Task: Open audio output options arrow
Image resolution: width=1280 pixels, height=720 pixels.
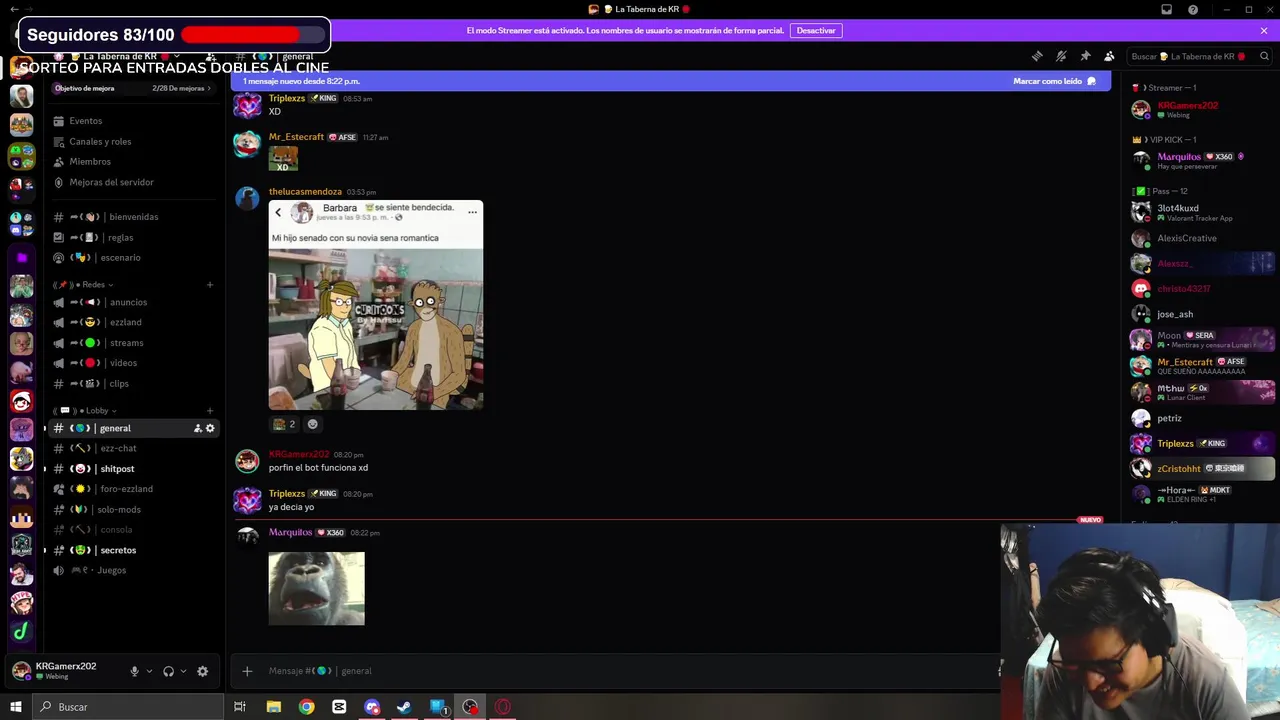Action: (183, 671)
